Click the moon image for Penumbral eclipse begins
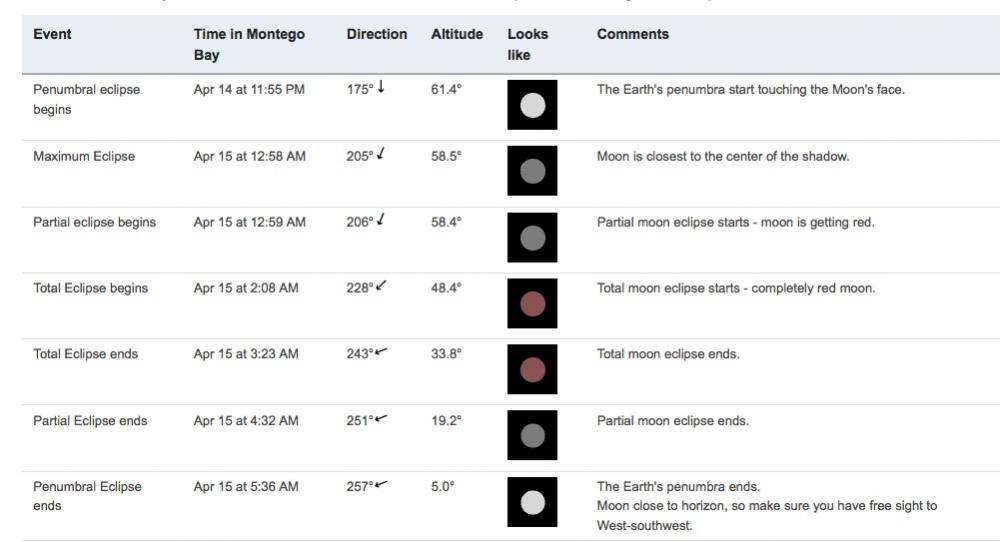1000x542 pixels. point(532,105)
